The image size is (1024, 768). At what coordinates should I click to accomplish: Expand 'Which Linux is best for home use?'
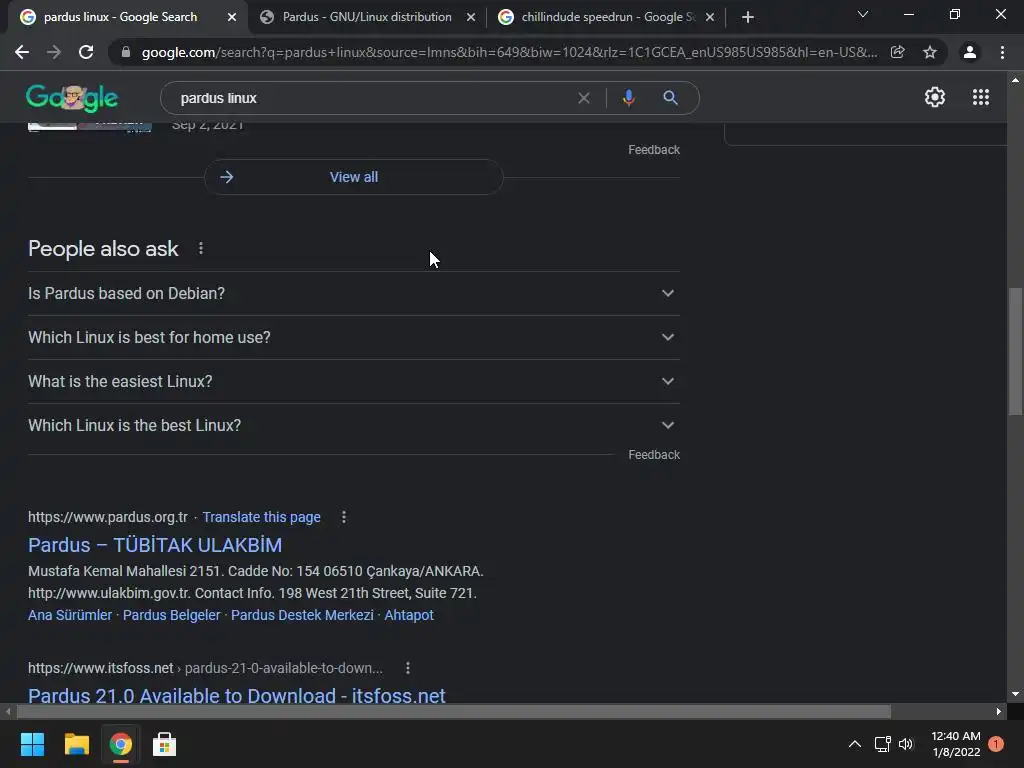click(x=353, y=338)
